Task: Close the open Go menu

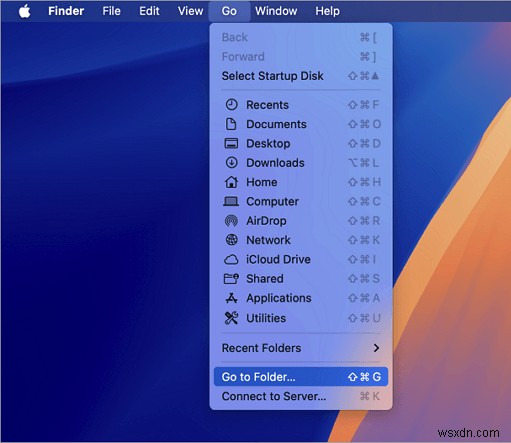Action: pyautogui.click(x=229, y=11)
